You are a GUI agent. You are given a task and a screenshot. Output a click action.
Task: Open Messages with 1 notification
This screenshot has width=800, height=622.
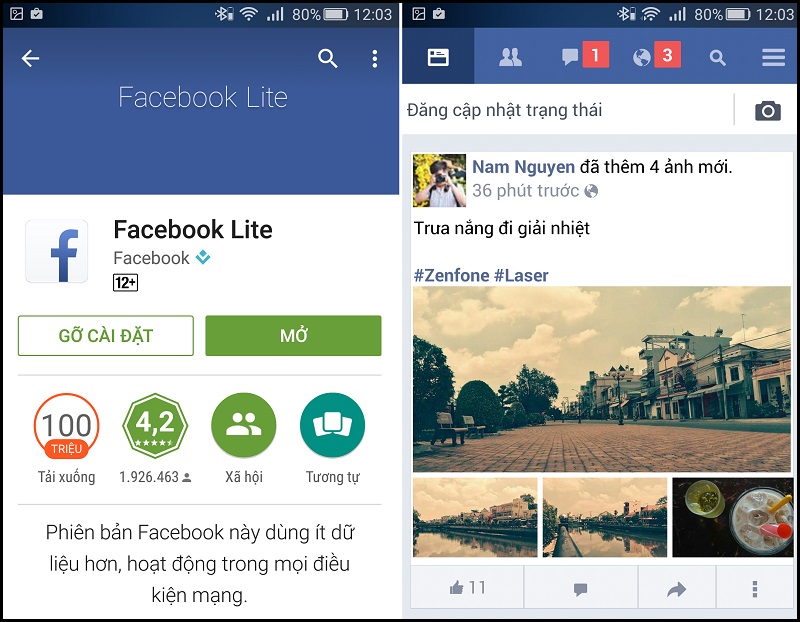tap(585, 55)
